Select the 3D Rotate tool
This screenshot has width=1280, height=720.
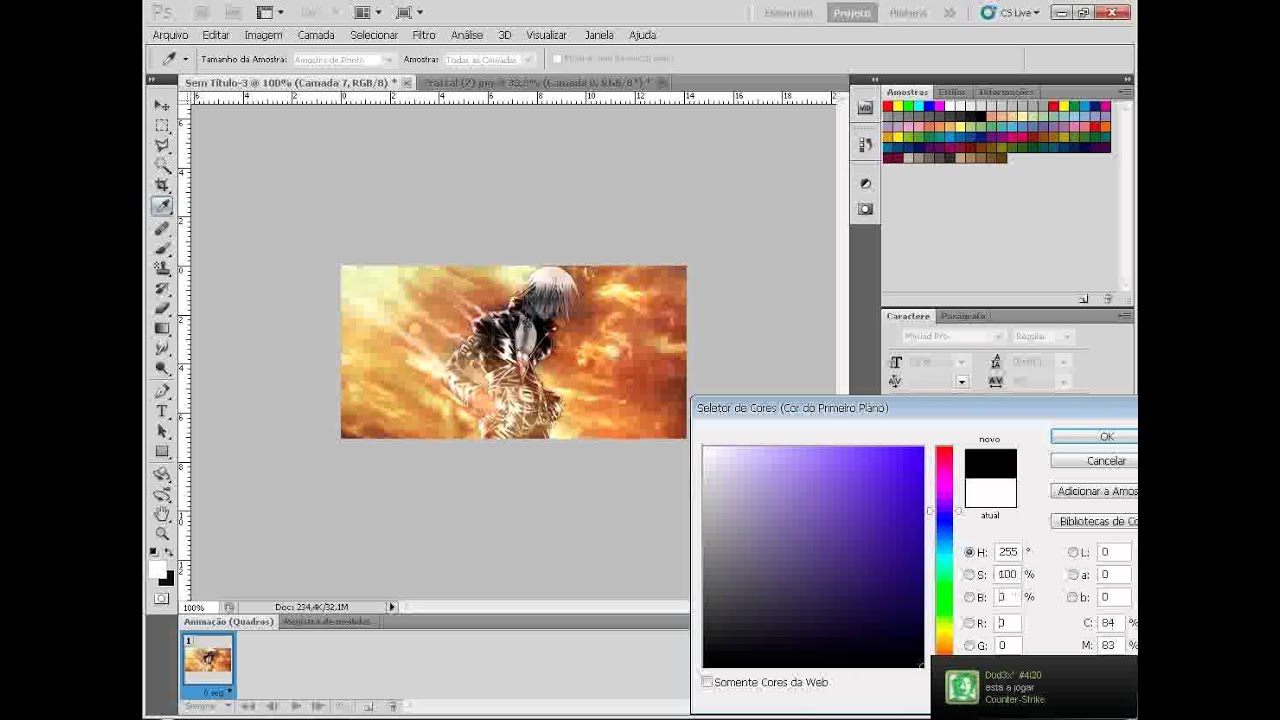pyautogui.click(x=162, y=474)
